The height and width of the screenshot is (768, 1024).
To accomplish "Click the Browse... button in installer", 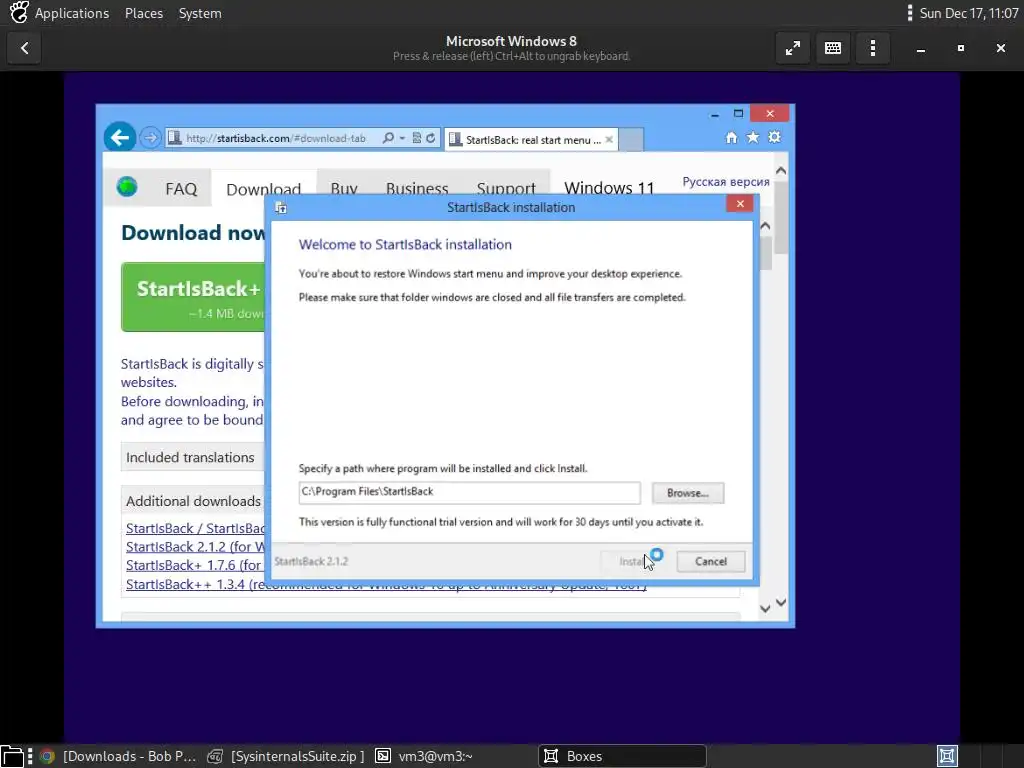I will (x=688, y=493).
